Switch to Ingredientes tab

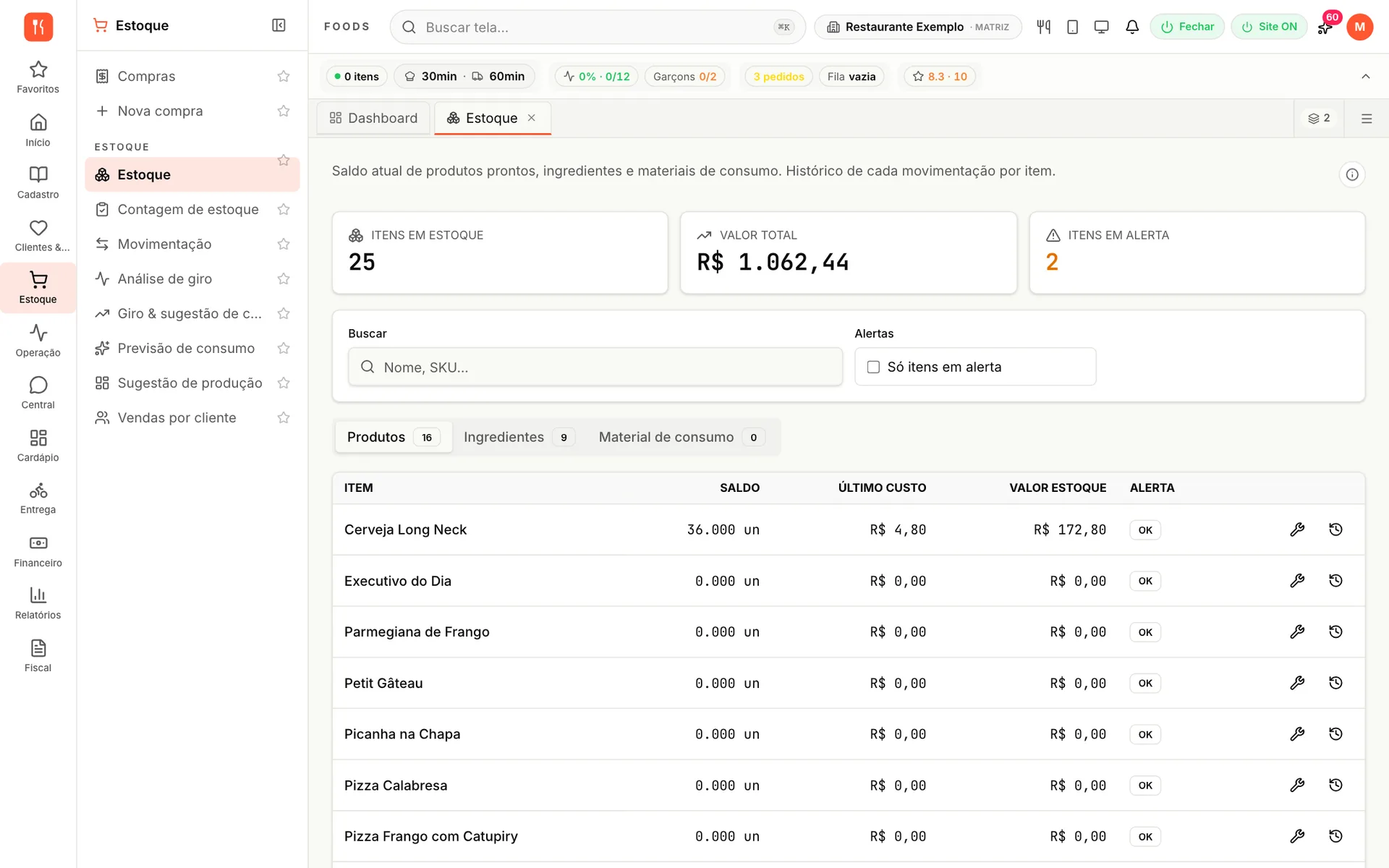coord(519,437)
